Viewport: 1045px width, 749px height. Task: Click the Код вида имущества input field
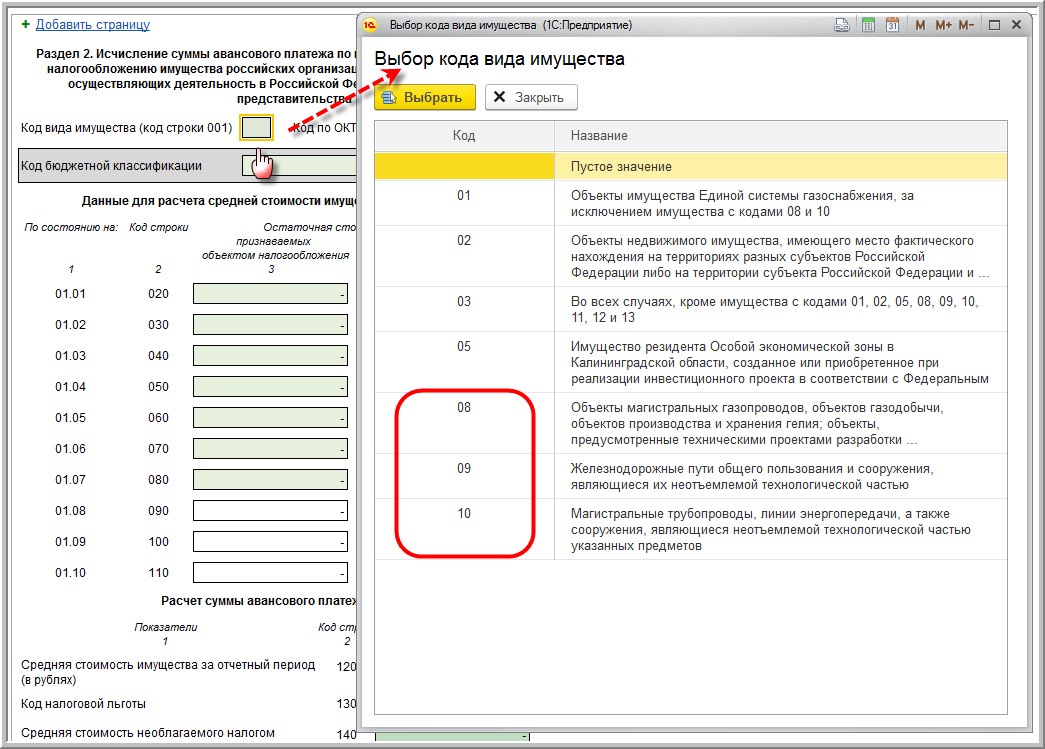point(256,128)
